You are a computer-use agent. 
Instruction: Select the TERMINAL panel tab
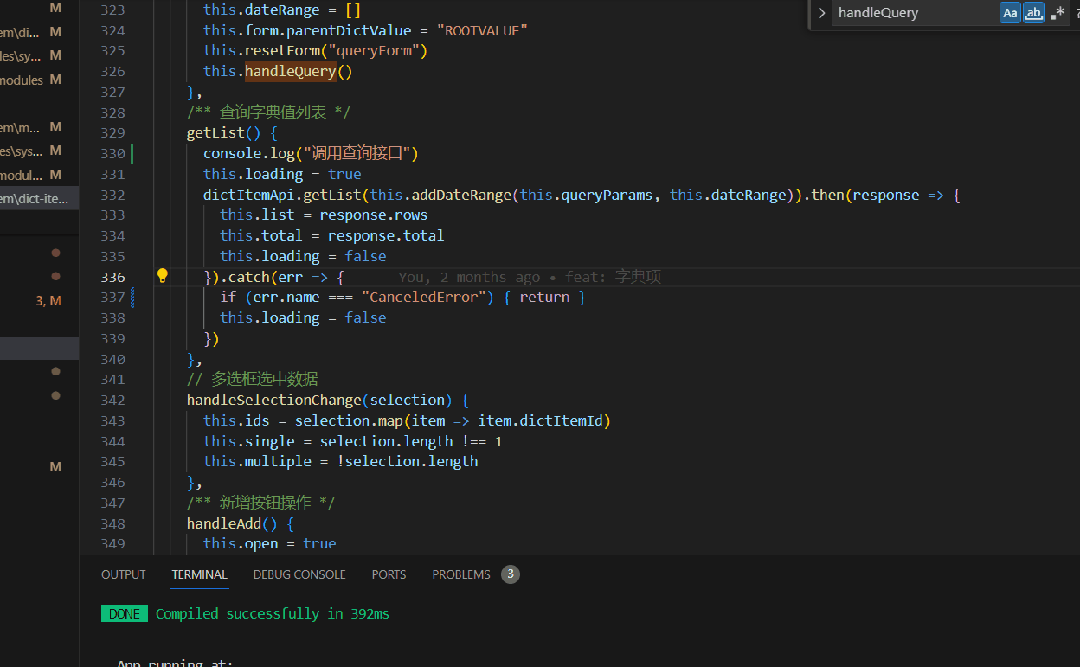[x=199, y=575]
